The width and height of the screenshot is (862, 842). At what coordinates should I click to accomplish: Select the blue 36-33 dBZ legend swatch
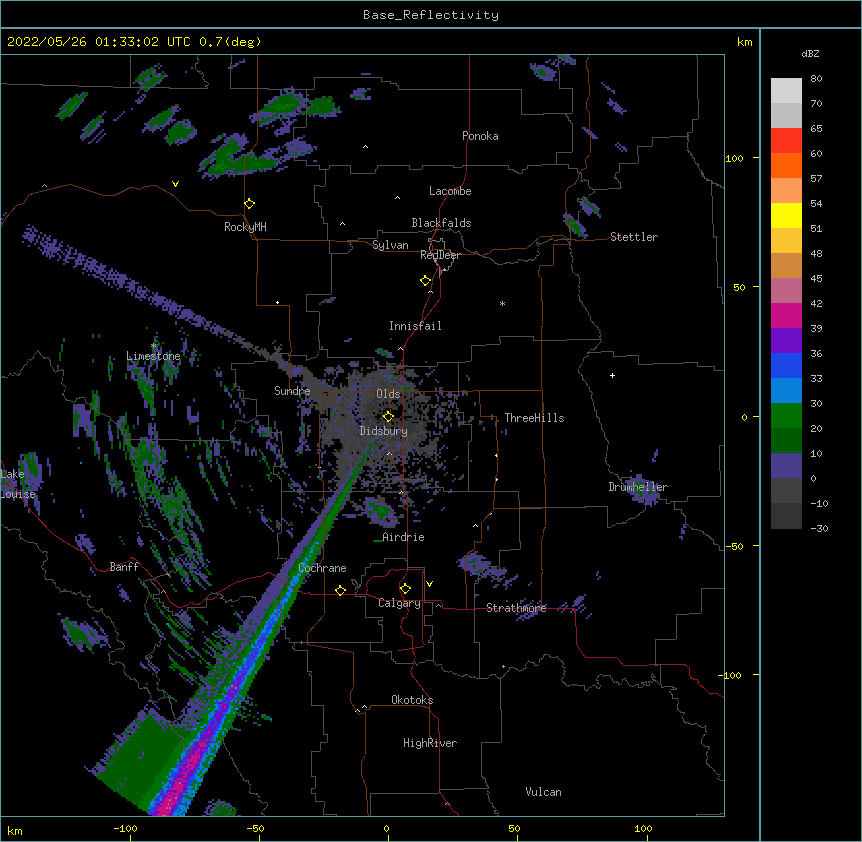[786, 365]
